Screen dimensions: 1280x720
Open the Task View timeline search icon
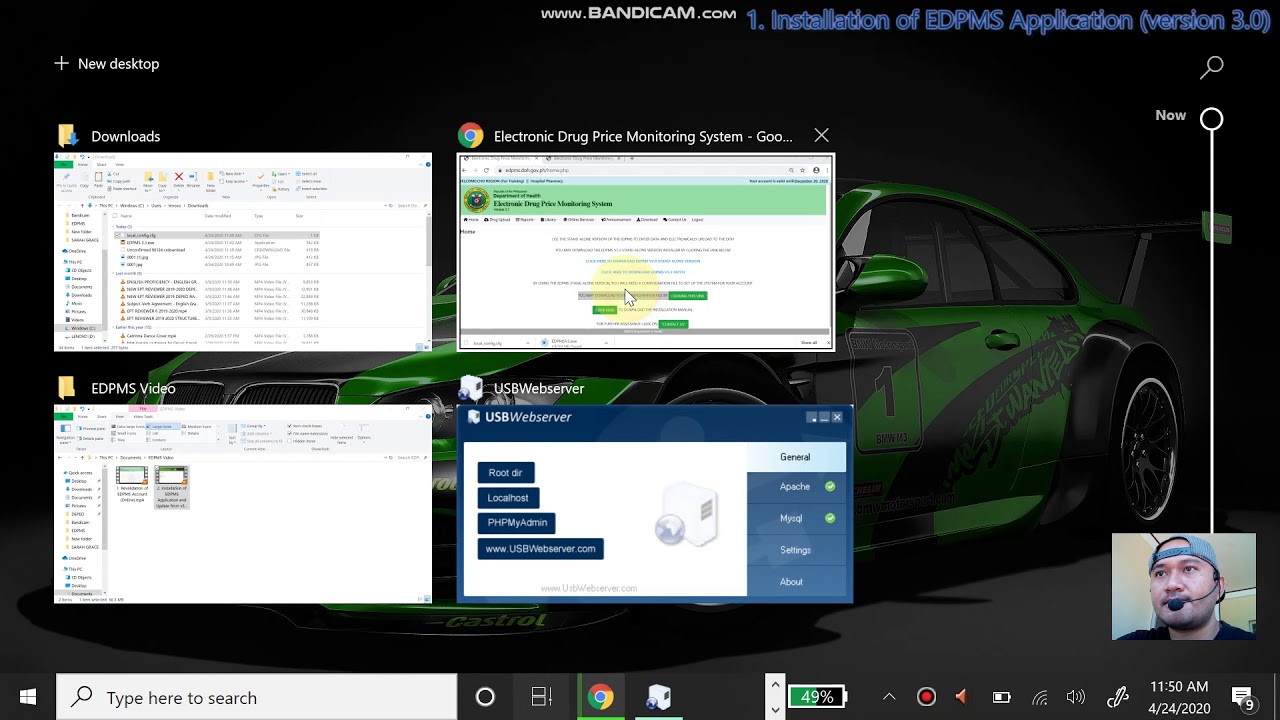(x=1212, y=67)
